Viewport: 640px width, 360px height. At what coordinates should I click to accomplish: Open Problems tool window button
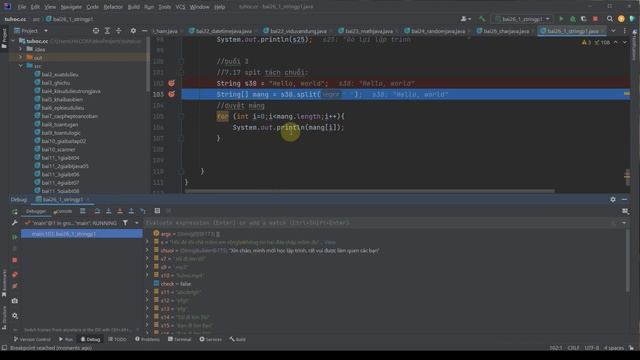pos(147,339)
